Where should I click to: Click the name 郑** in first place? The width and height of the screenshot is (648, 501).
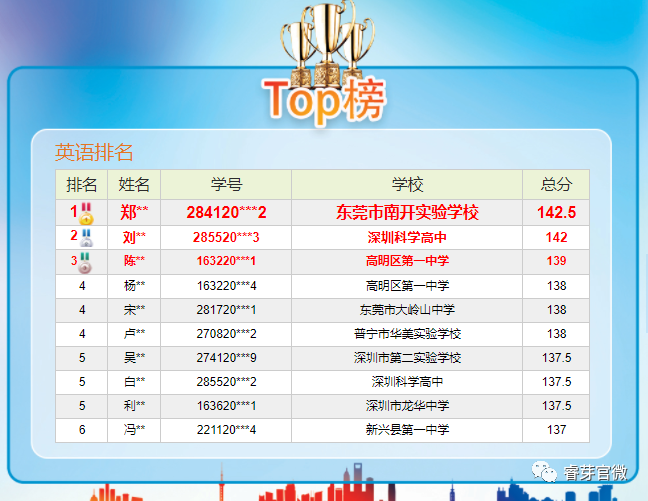pyautogui.click(x=134, y=212)
